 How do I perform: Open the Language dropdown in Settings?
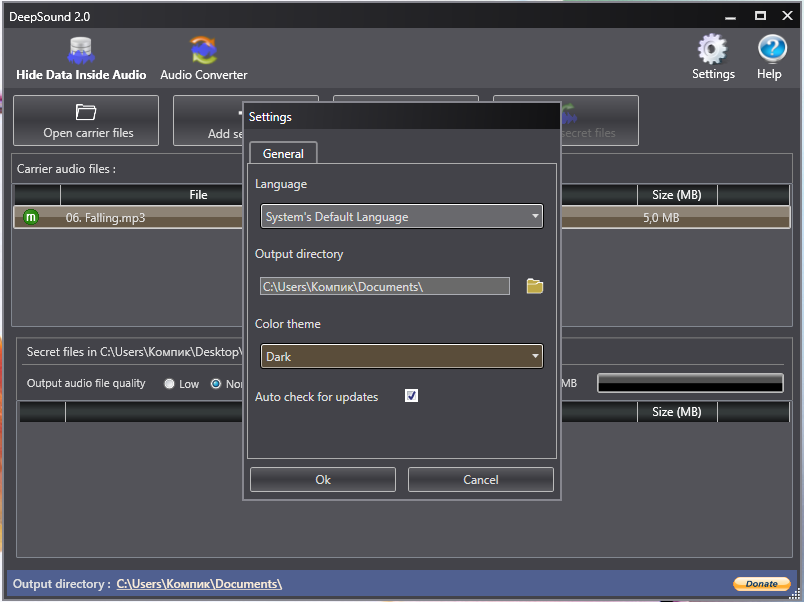point(401,216)
